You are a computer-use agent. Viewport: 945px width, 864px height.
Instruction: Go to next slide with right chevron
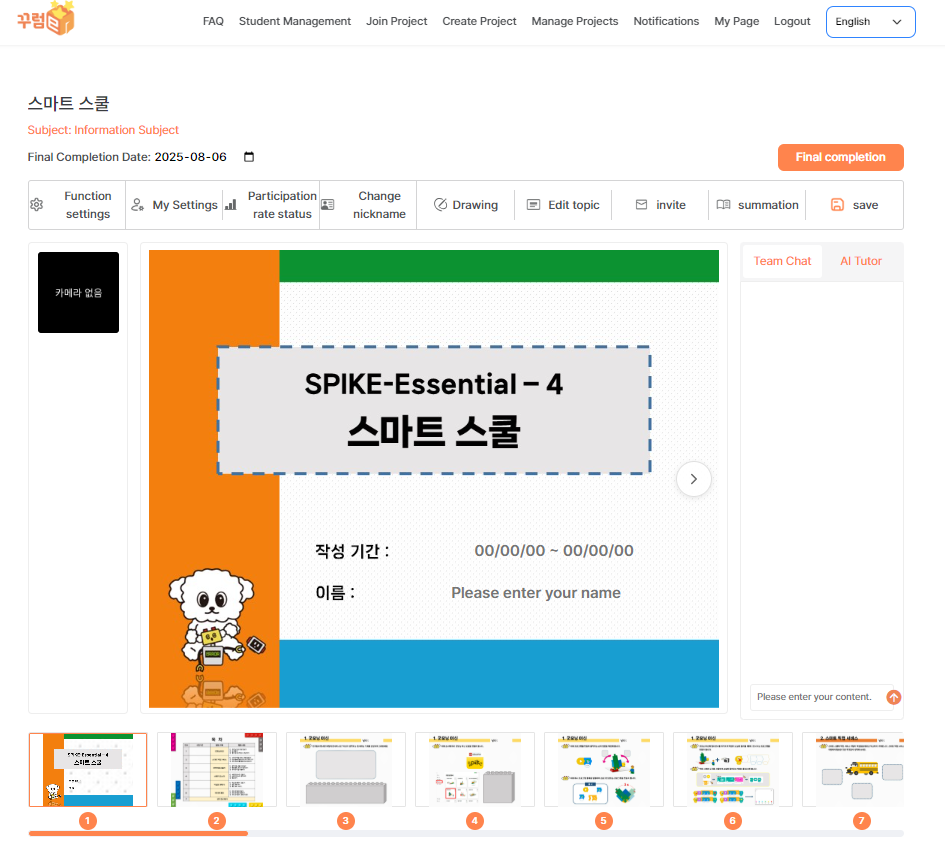pos(694,479)
